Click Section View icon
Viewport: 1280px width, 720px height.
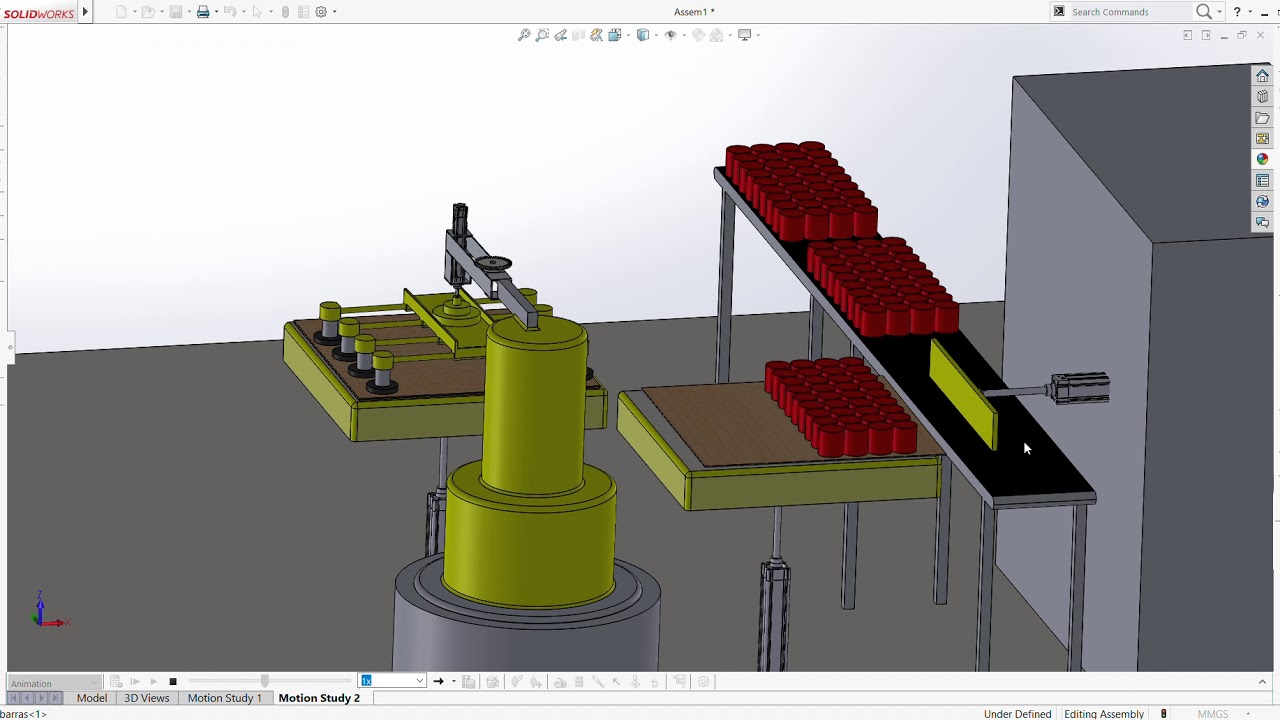point(579,35)
